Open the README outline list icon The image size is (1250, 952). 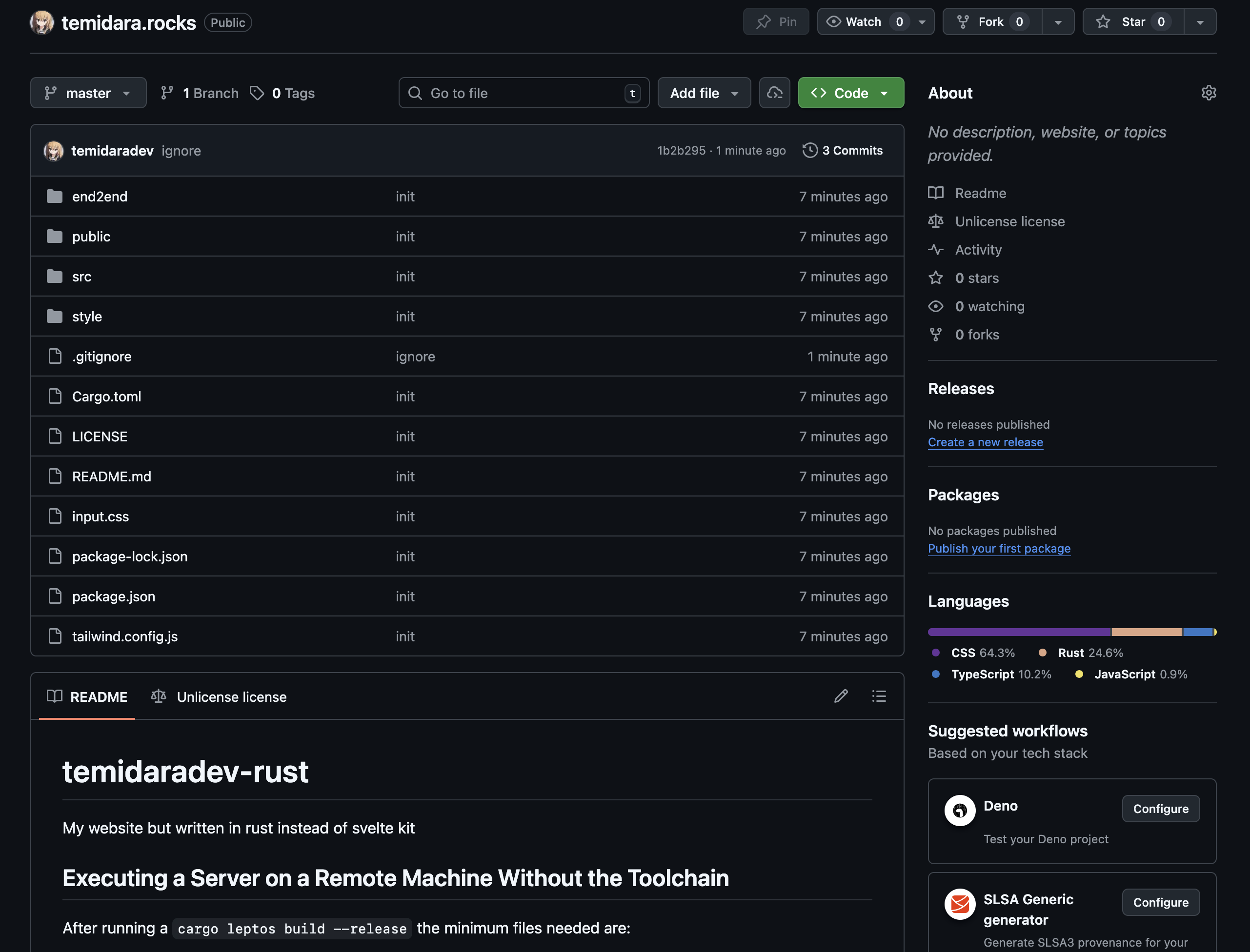point(879,696)
